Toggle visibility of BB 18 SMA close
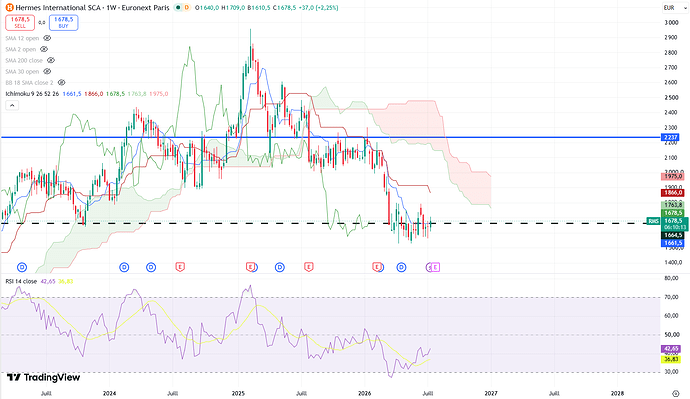Image resolution: width=690 pixels, height=399 pixels. [x=62, y=82]
